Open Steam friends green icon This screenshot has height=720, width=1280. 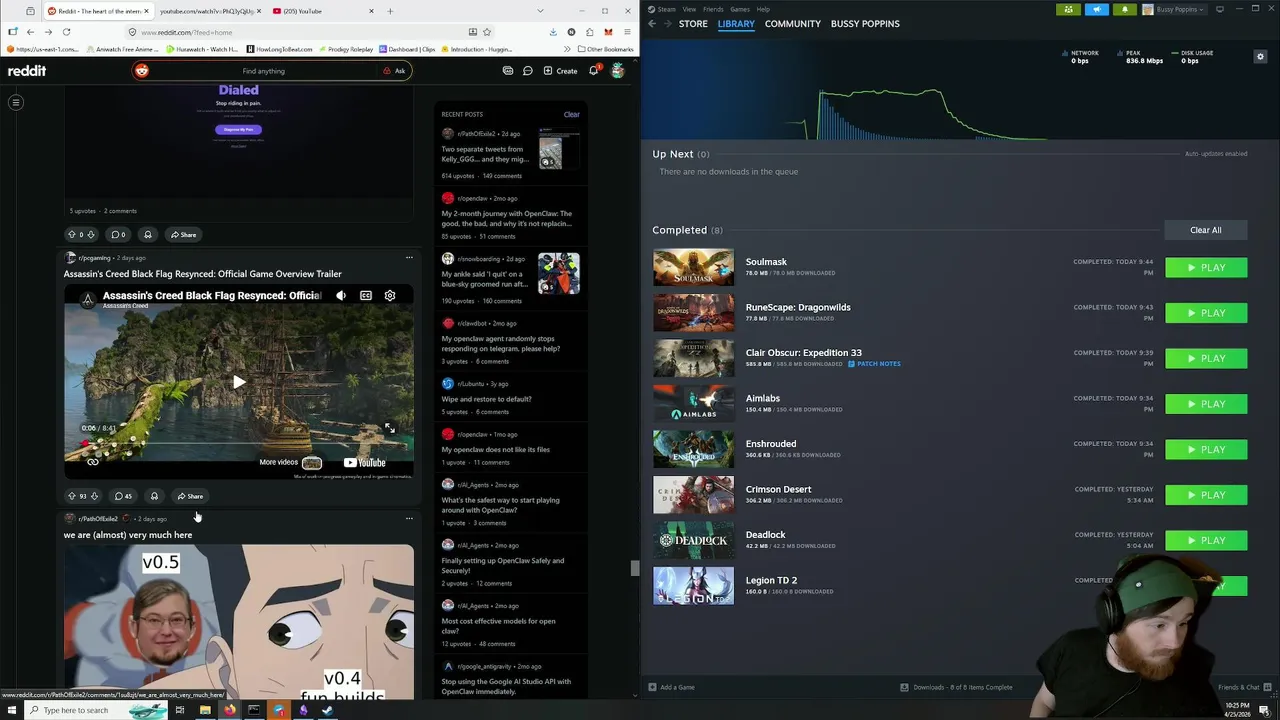[x=1069, y=9]
